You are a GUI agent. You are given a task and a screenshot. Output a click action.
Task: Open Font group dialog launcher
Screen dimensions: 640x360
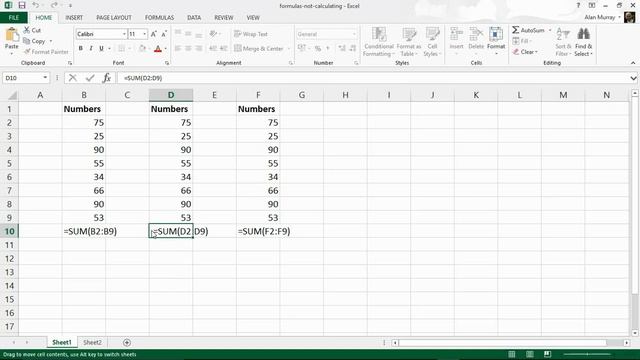(x=167, y=63)
